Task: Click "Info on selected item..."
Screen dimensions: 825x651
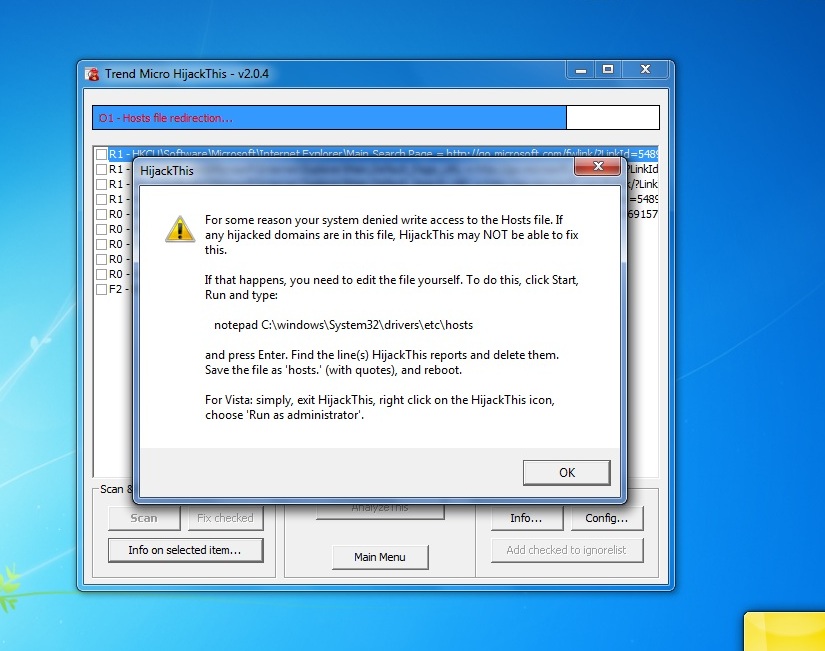Action: pyautogui.click(x=185, y=550)
